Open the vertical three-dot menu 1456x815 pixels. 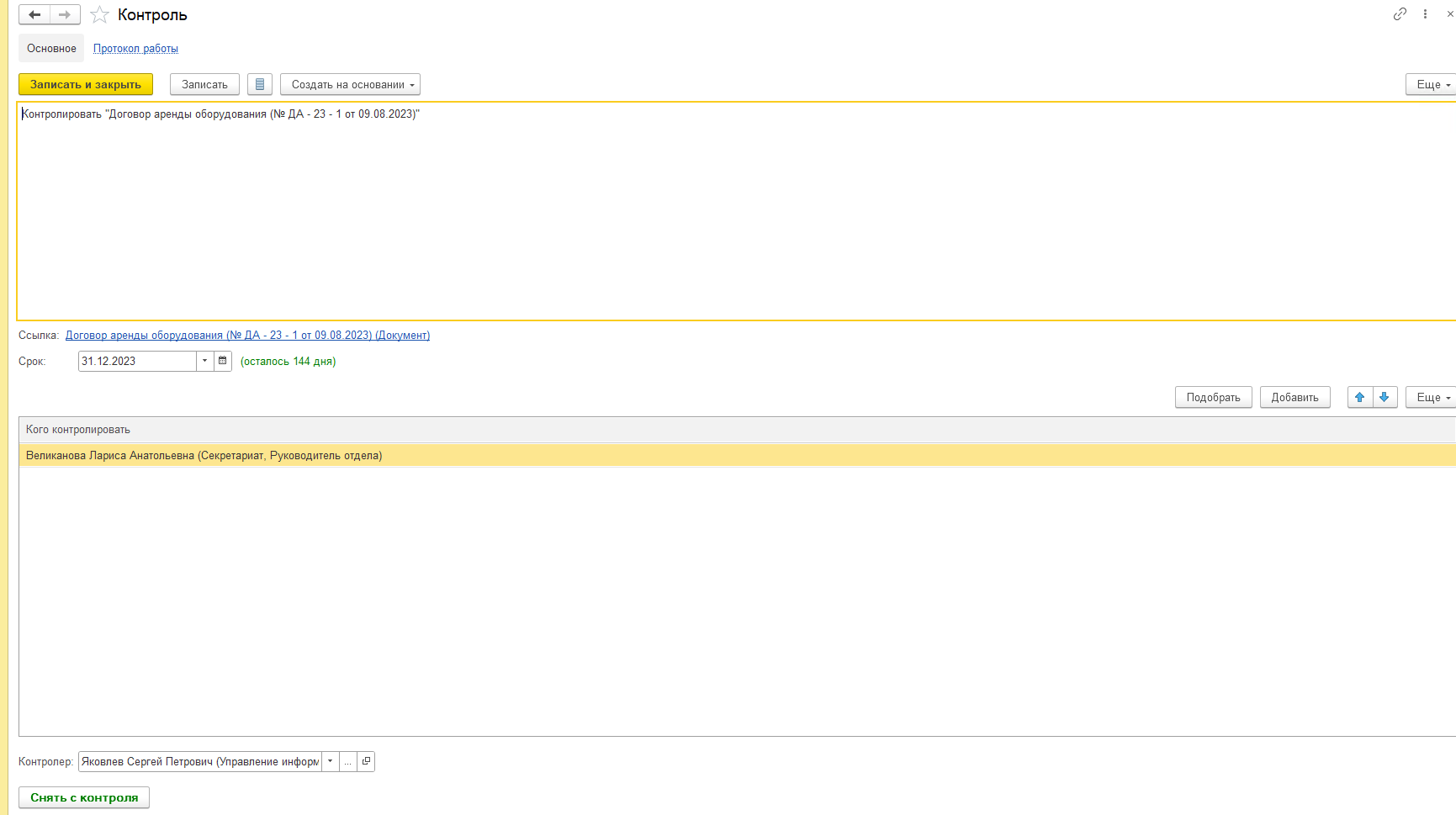[1425, 14]
